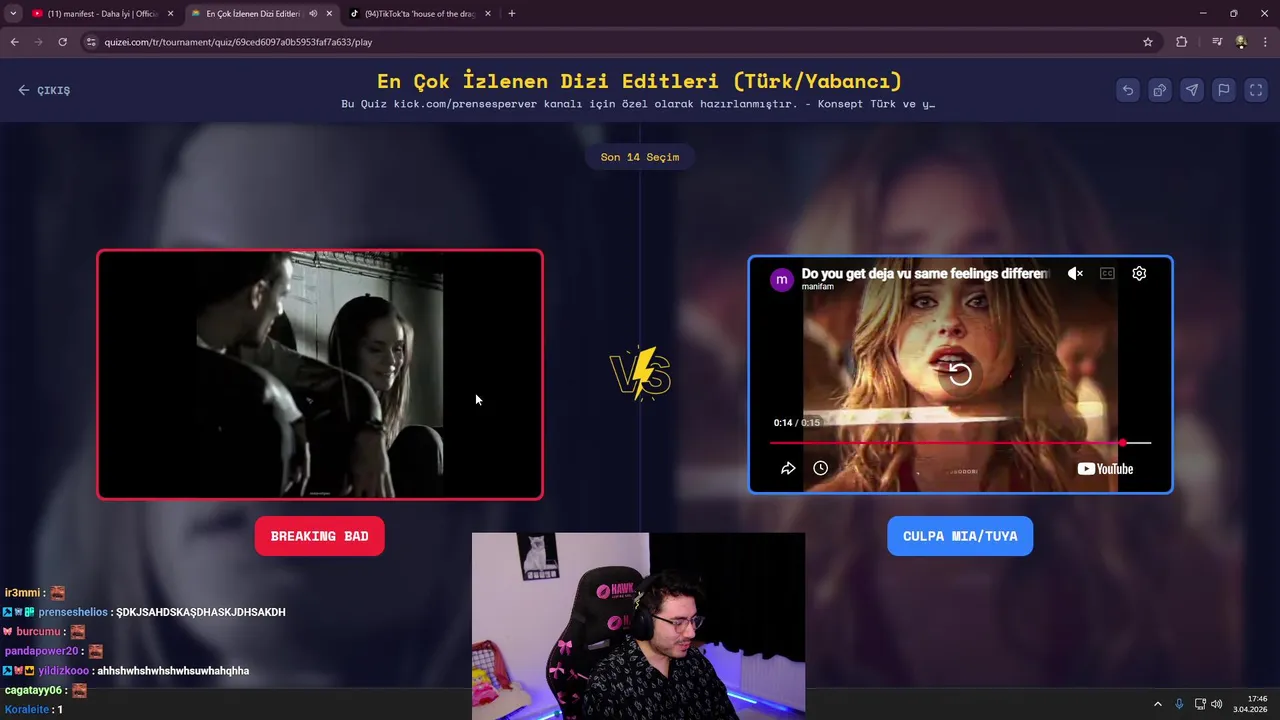Open network settings from the tray
The height and width of the screenshot is (720, 1280).
pyautogui.click(x=1200, y=704)
